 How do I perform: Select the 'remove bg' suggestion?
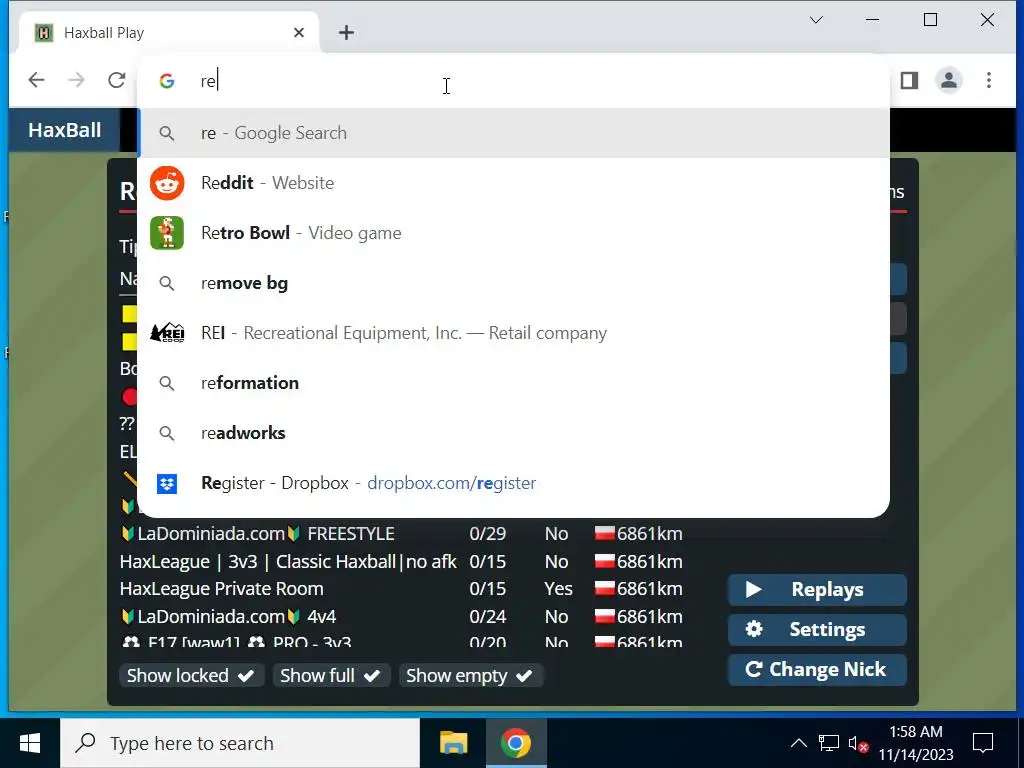(513, 283)
